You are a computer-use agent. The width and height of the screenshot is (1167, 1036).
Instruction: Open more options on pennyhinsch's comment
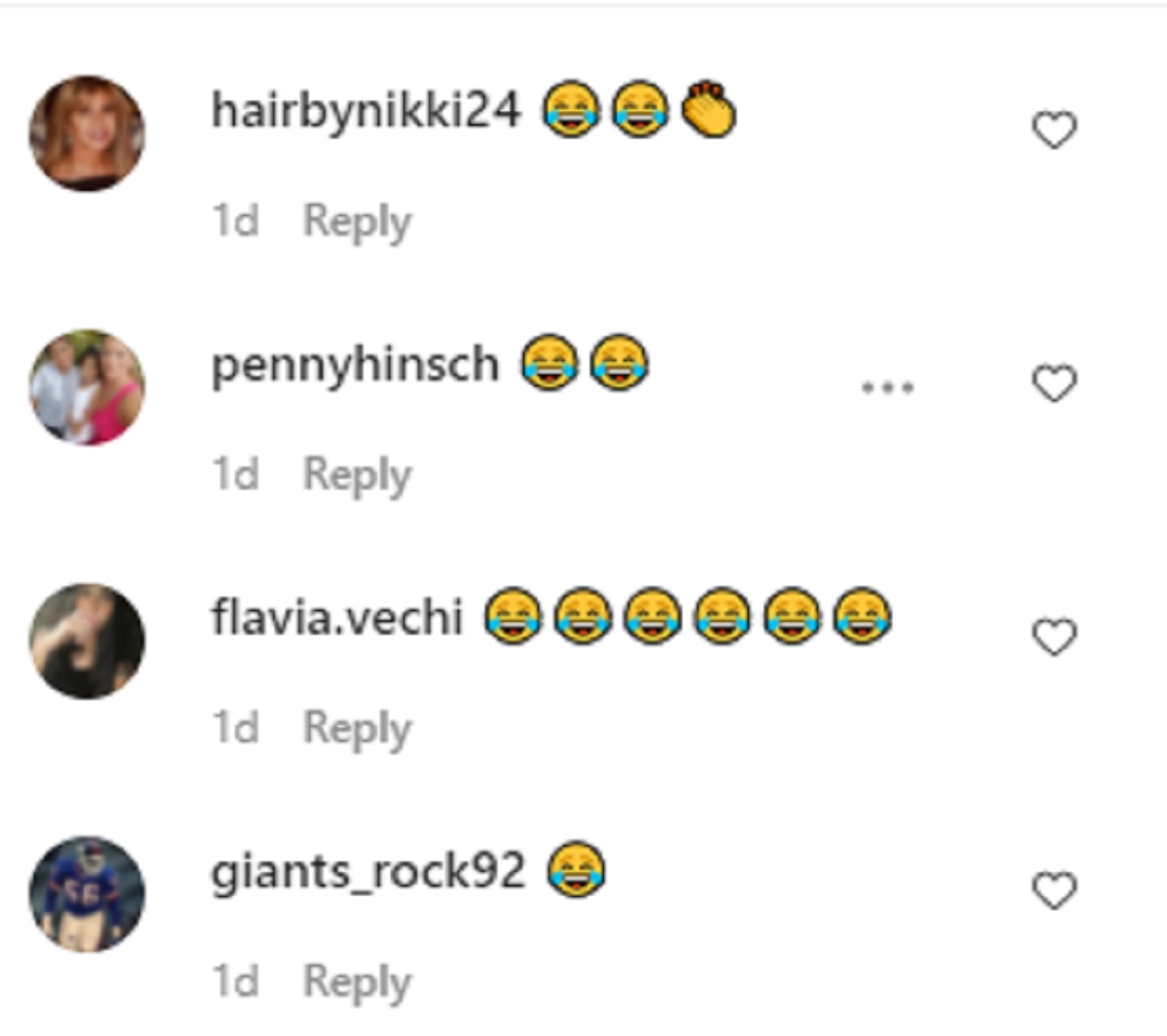pos(887,387)
